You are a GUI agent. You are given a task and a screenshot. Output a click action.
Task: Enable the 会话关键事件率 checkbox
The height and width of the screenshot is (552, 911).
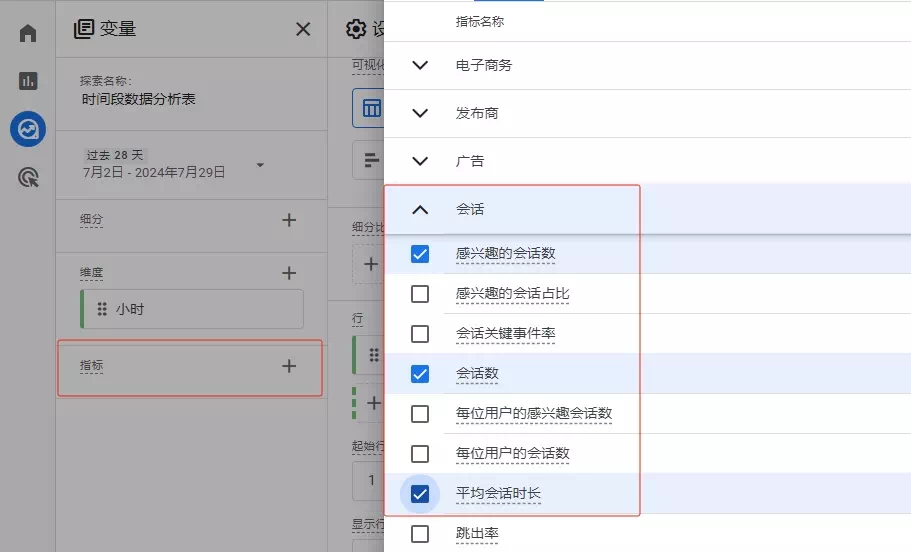click(420, 334)
